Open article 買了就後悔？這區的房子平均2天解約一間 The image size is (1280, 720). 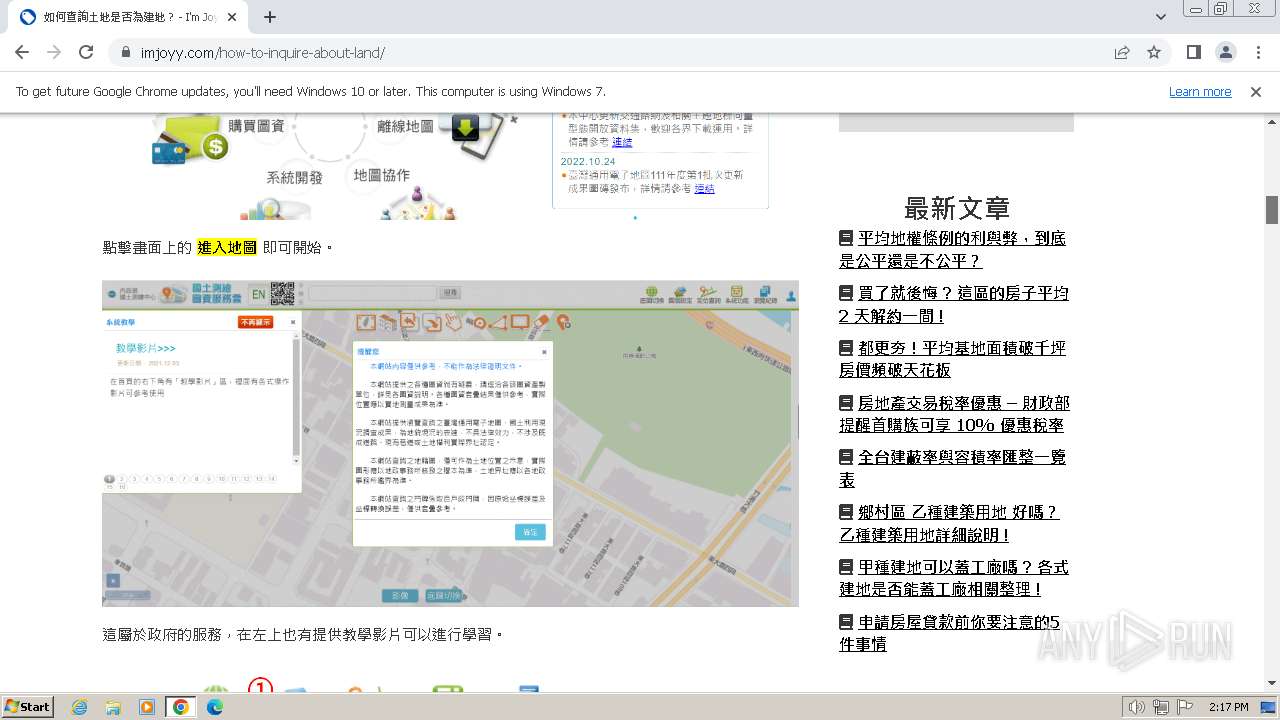954,305
